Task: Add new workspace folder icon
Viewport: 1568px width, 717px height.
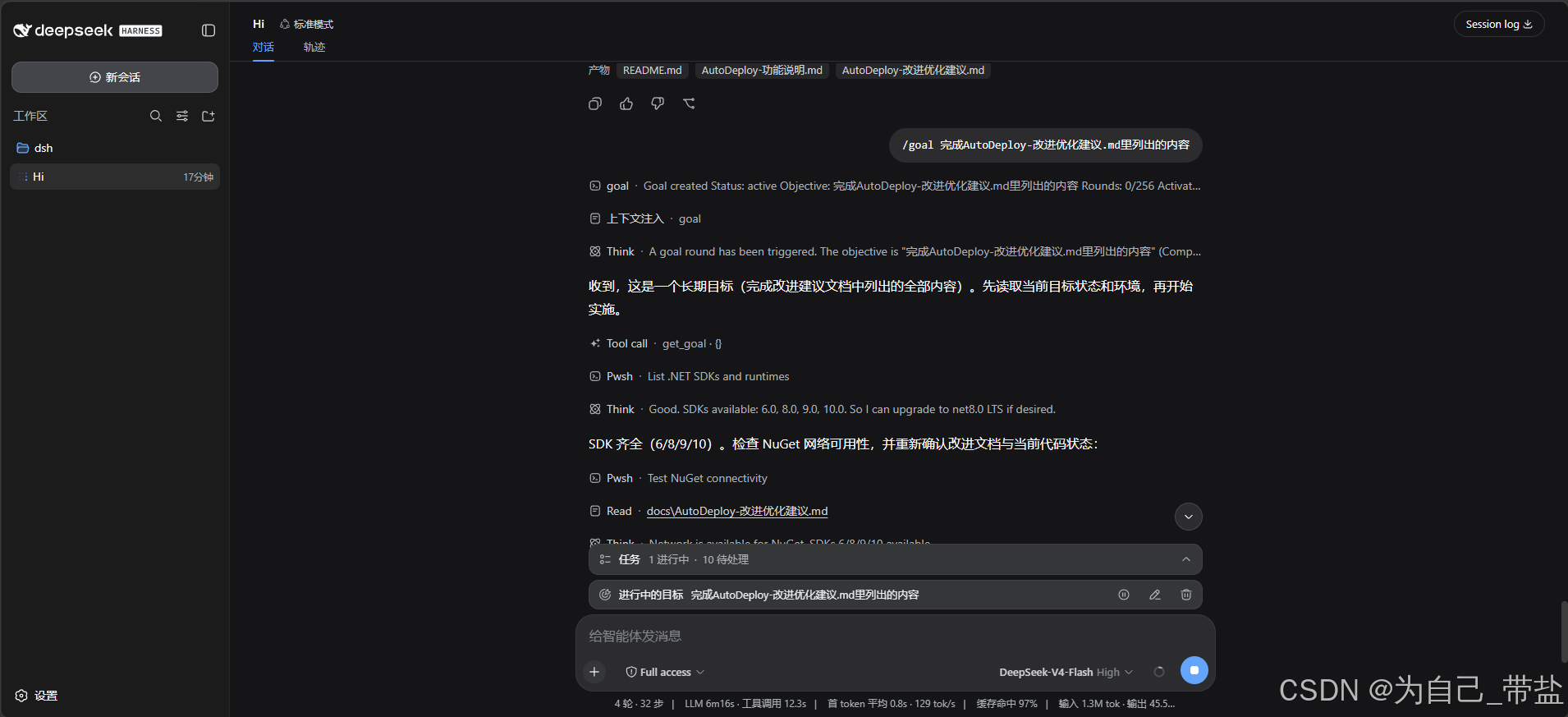Action: click(209, 116)
